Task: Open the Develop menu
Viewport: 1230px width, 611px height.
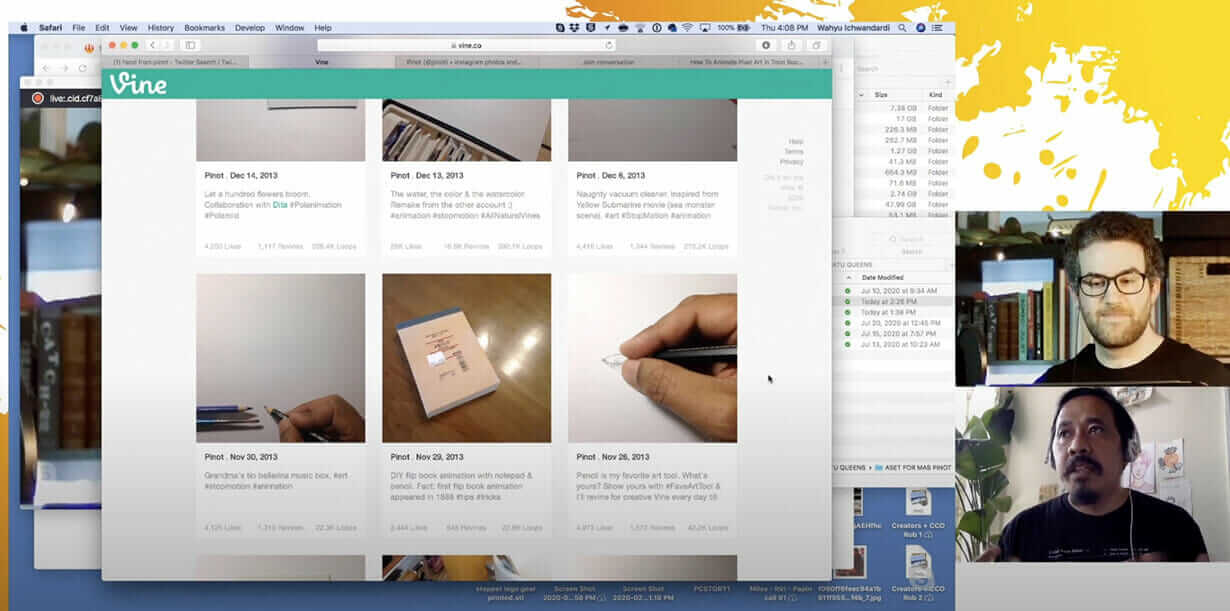Action: point(250,28)
